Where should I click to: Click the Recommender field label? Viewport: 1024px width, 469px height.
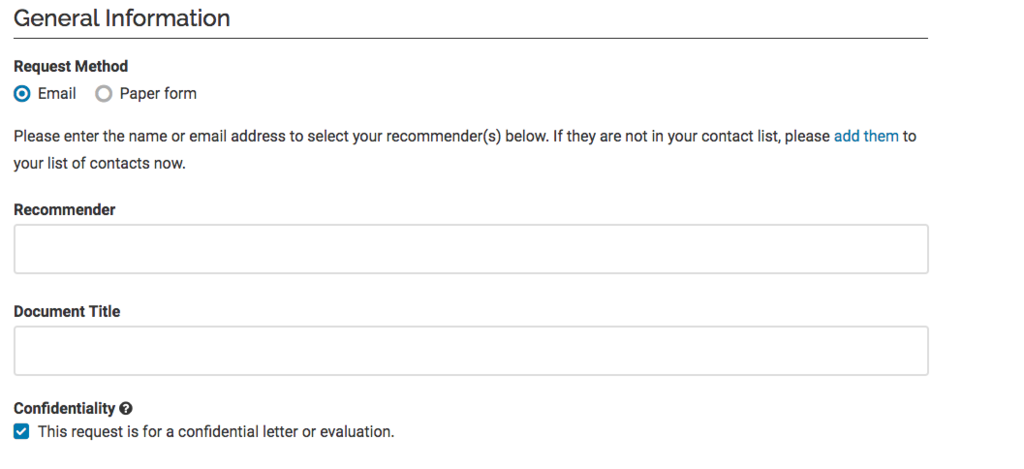click(65, 210)
